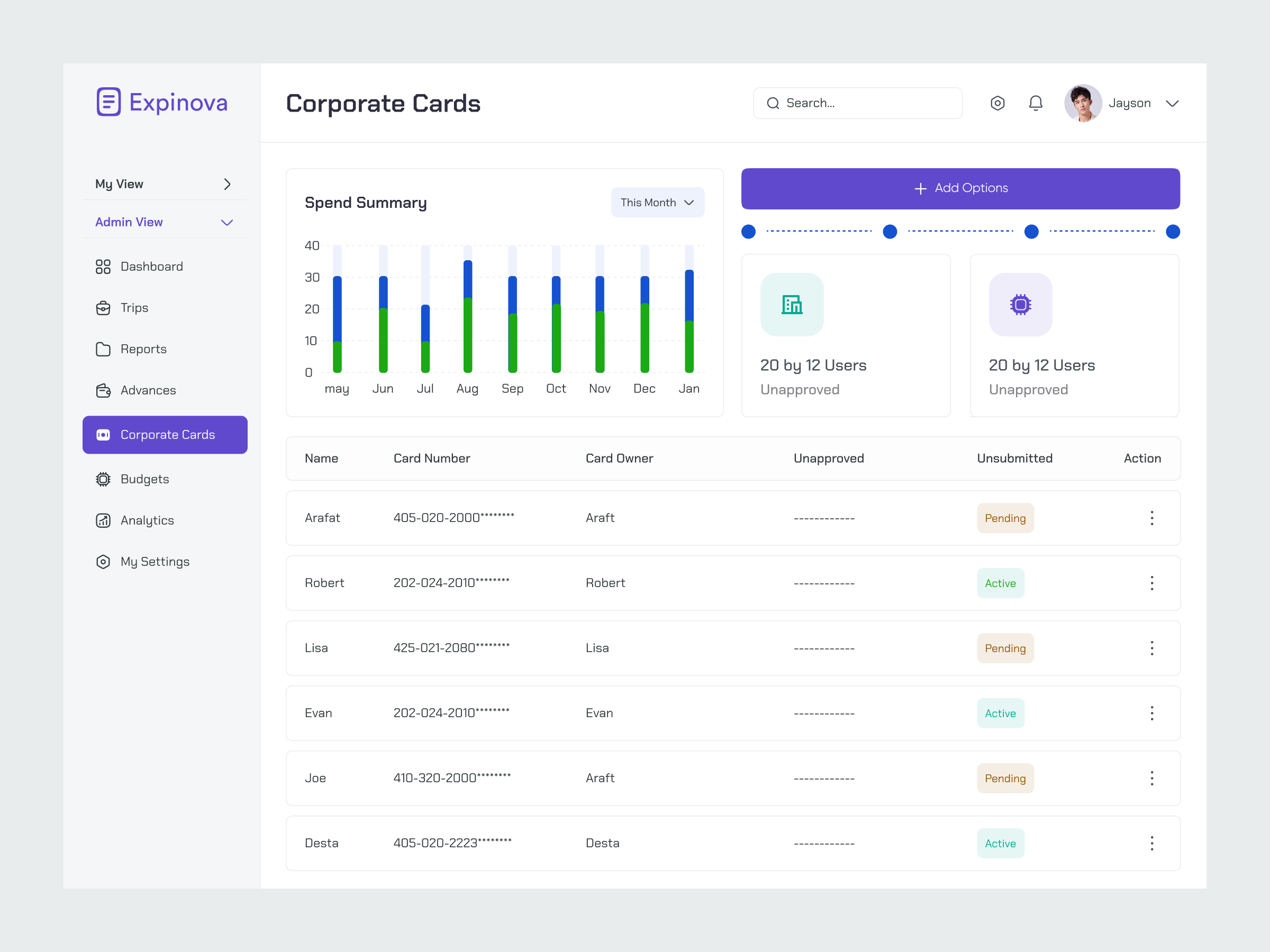Click the second blue step indicator dot
The height and width of the screenshot is (952, 1270).
coord(890,232)
